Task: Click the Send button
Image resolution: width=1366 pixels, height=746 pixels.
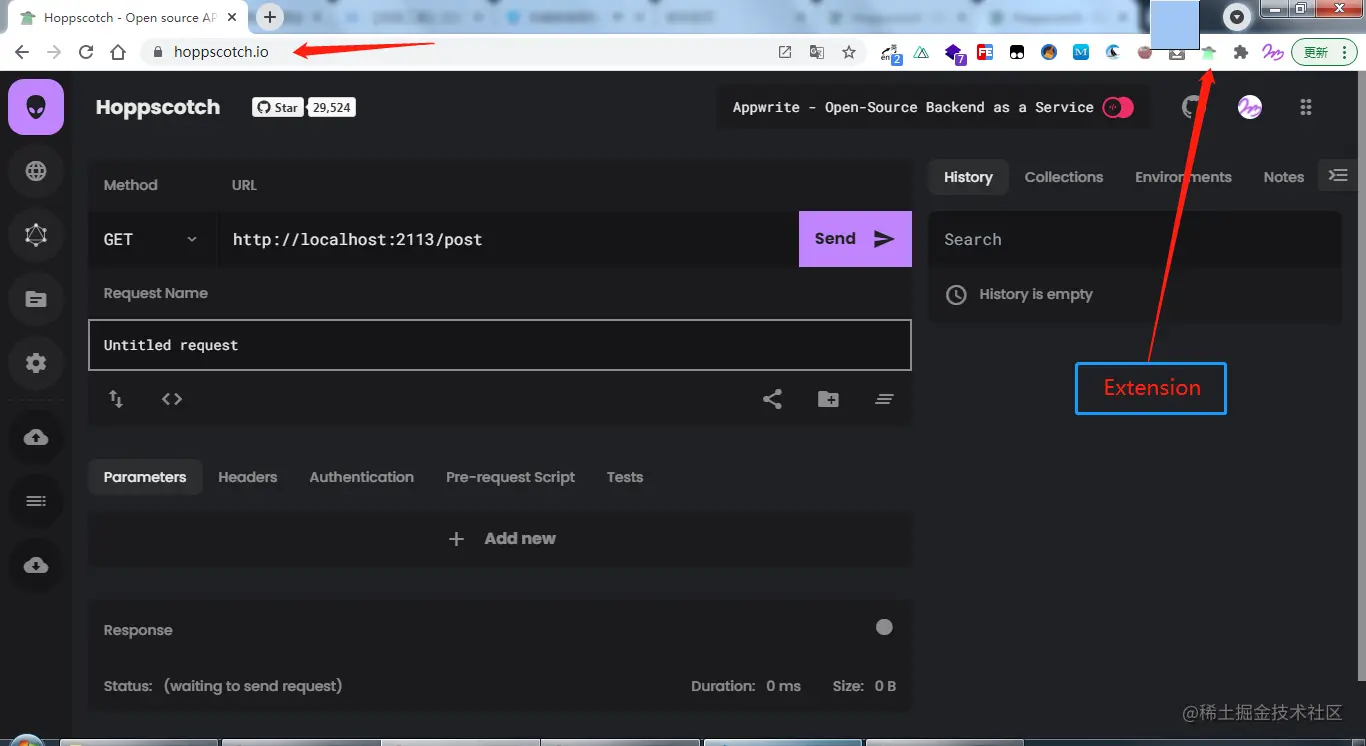Action: 855,239
